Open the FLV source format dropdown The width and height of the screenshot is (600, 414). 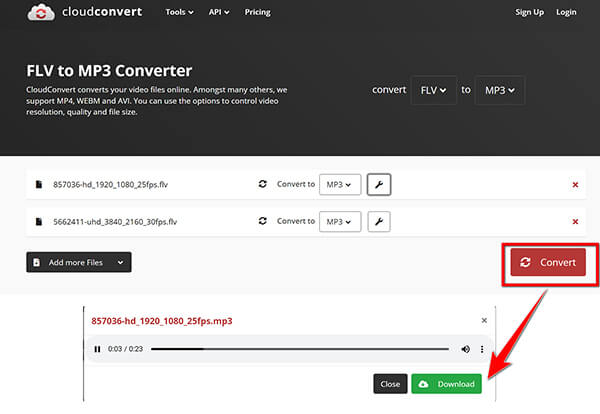[433, 90]
